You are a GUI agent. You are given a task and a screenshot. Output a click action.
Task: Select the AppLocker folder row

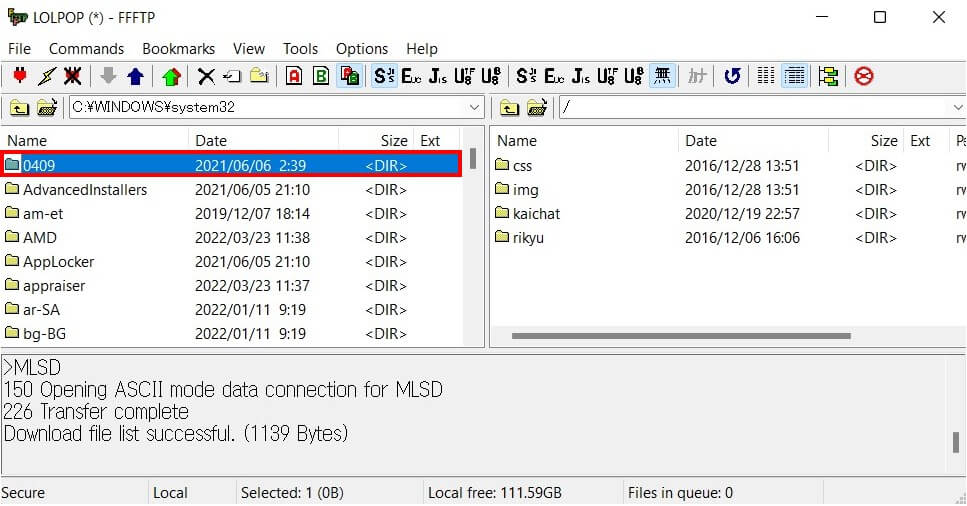[x=231, y=262]
